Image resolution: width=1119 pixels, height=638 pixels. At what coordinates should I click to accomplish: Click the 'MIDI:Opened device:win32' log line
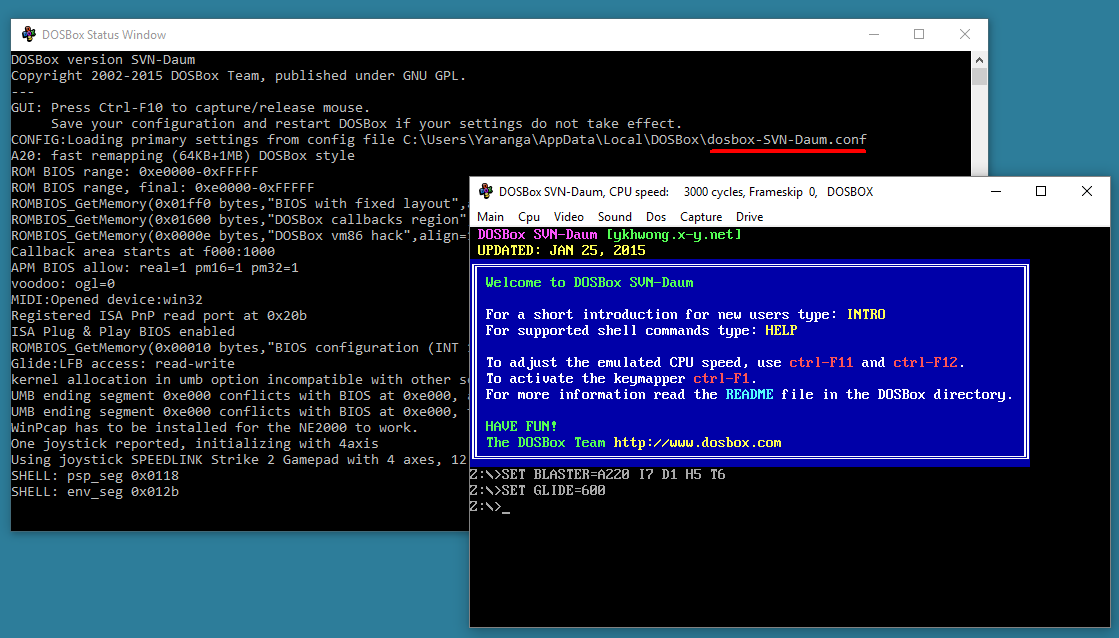(107, 300)
